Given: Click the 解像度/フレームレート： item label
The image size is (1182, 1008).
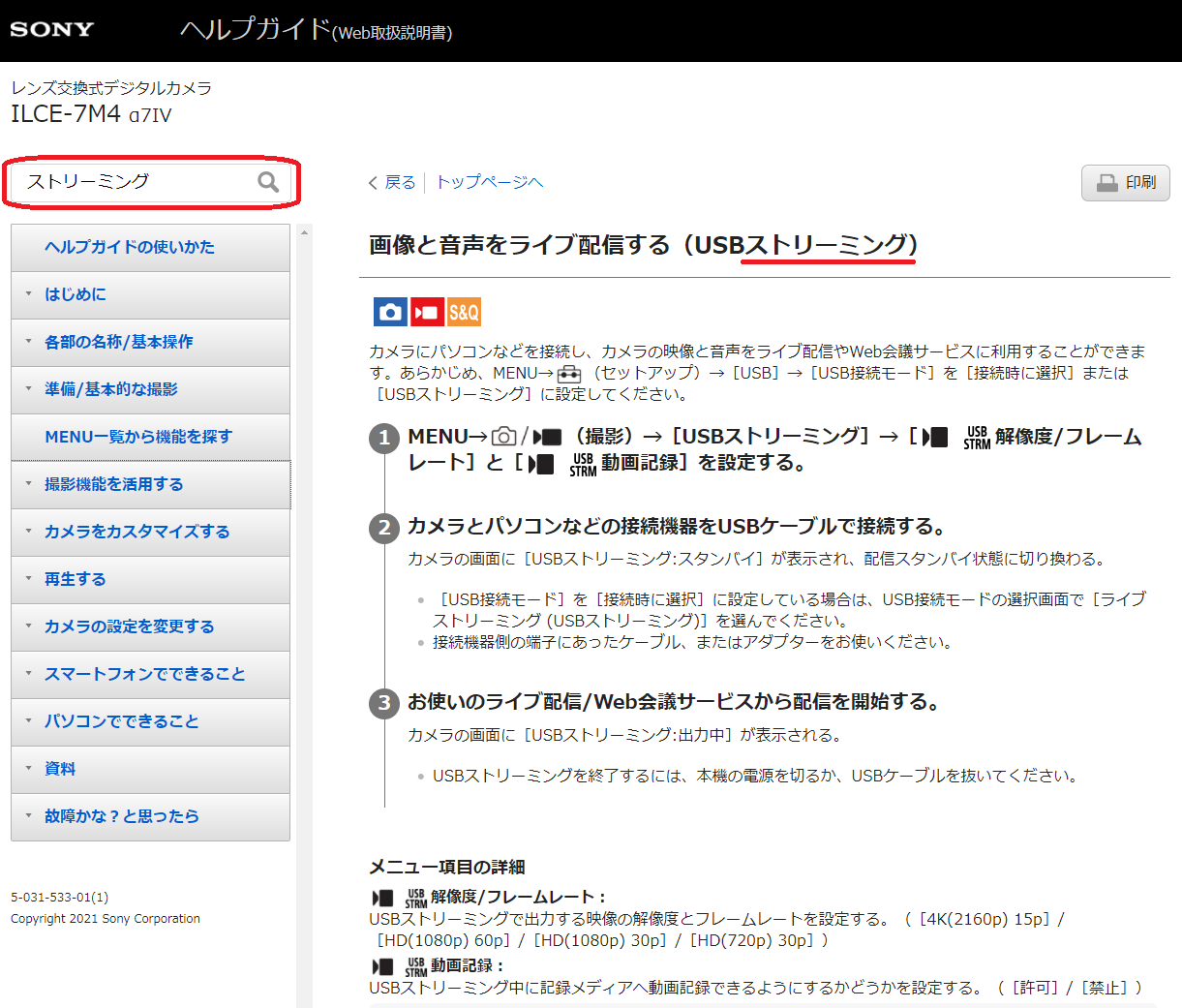Looking at the screenshot, I should click(x=519, y=898).
